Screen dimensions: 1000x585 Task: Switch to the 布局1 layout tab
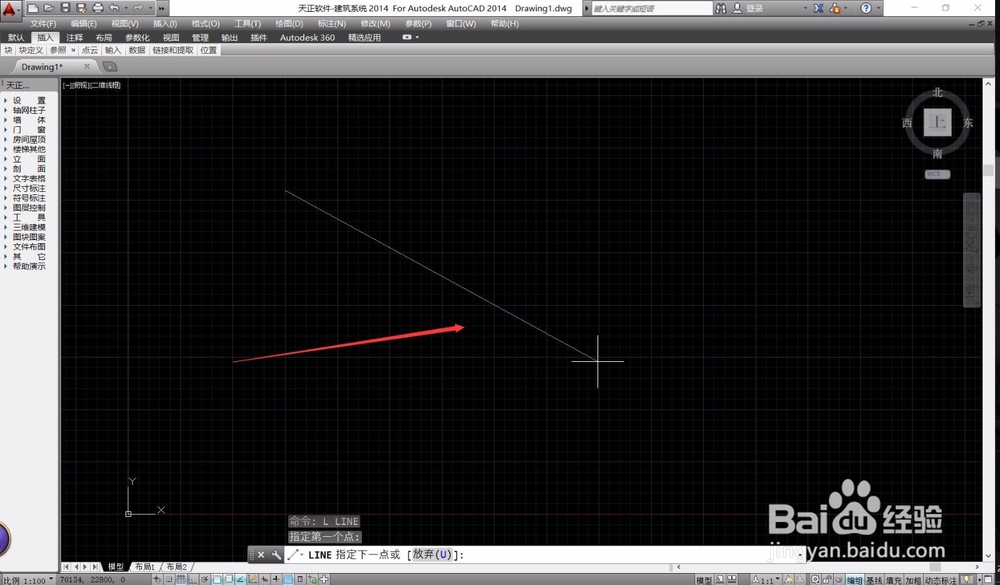pyautogui.click(x=145, y=566)
